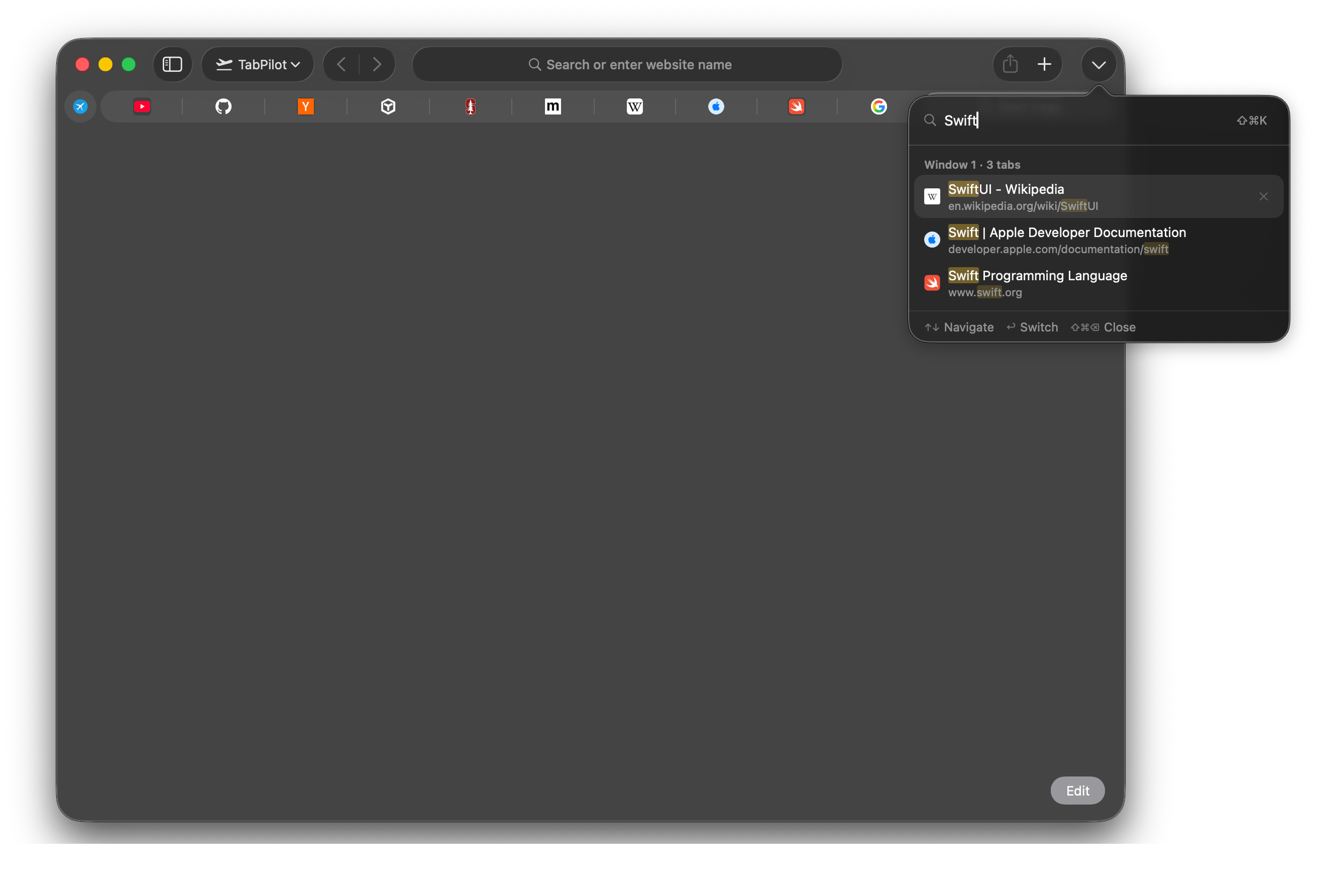Image resolution: width=1326 pixels, height=896 pixels.
Task: Select the TabPilot pinned airplane tab
Action: click(x=80, y=106)
